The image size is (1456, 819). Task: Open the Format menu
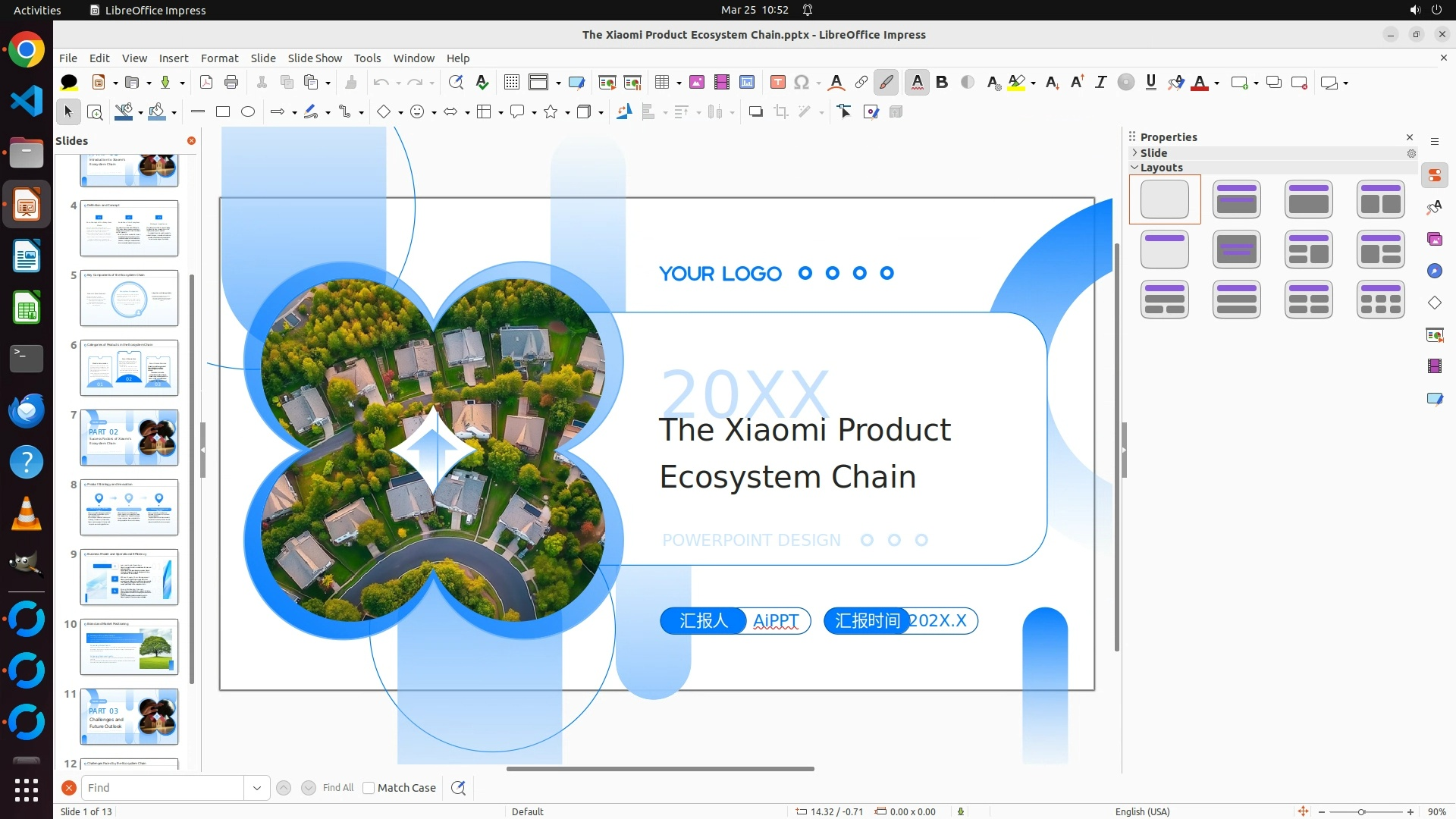pos(219,58)
